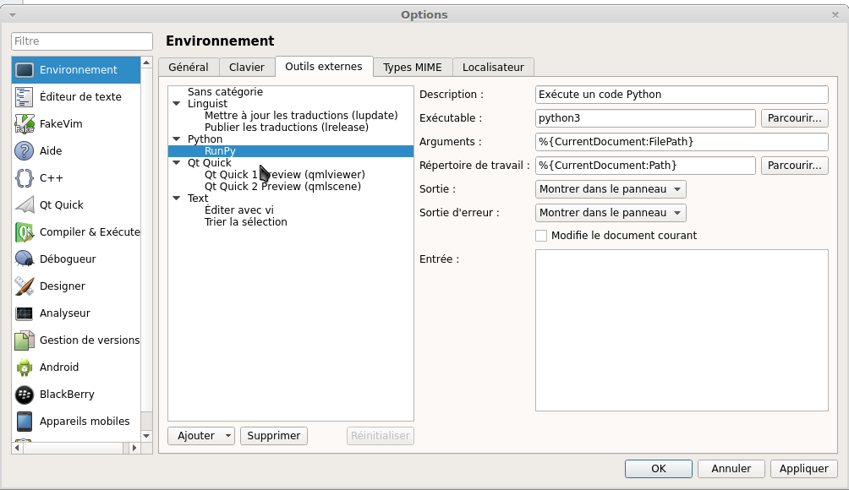849x490 pixels.
Task: Open the BlackBerry category icon
Action: (24, 394)
